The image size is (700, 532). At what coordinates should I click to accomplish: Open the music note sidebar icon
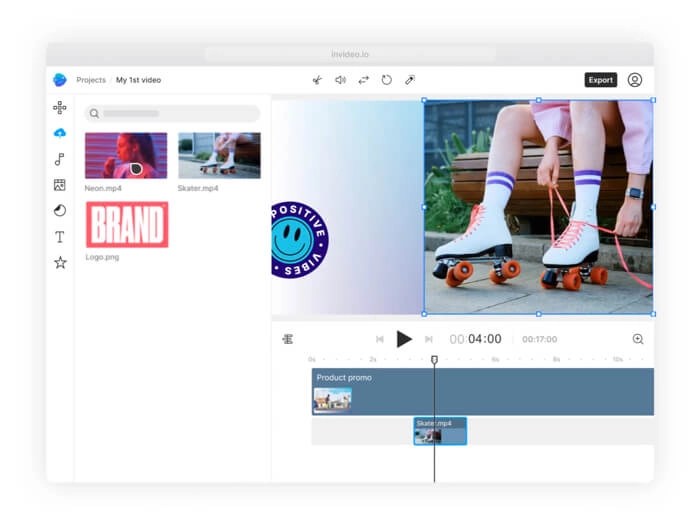(x=59, y=159)
